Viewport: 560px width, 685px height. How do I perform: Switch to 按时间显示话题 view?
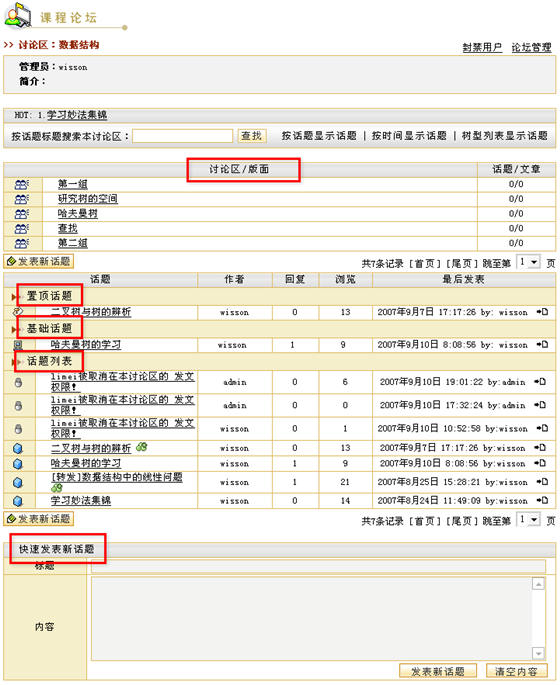[x=409, y=136]
